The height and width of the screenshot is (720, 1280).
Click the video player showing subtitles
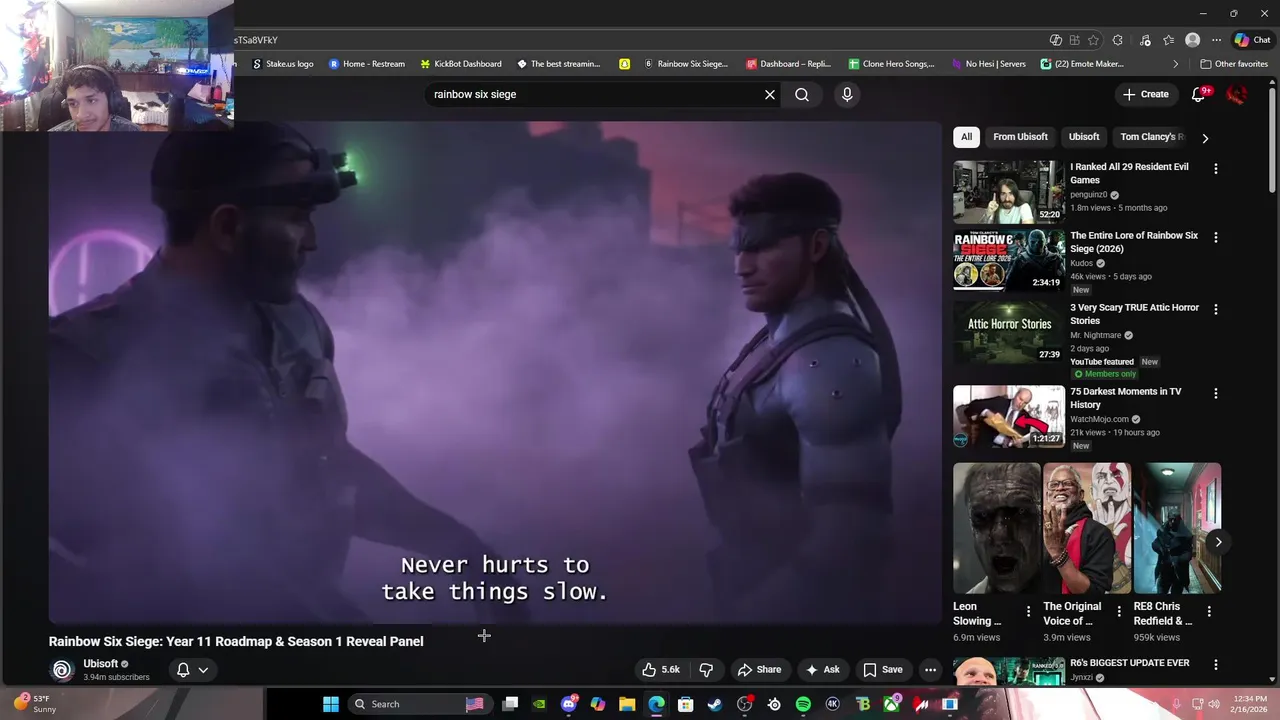[495, 372]
